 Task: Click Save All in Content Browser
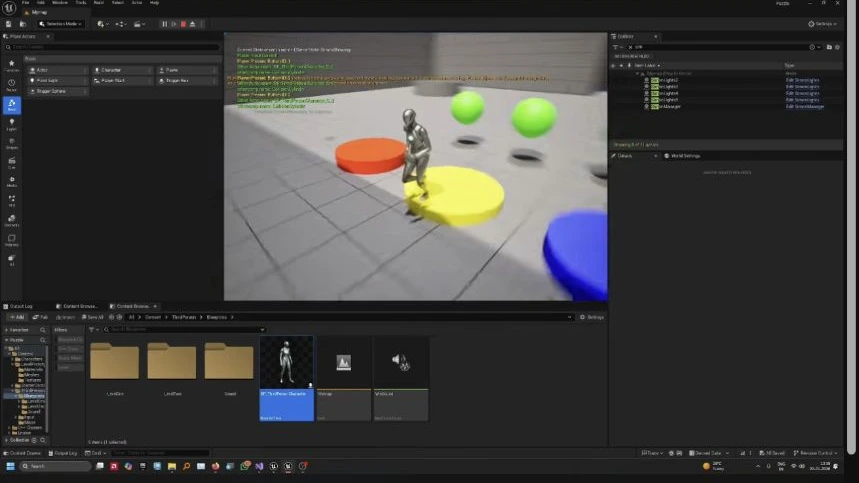click(93, 317)
